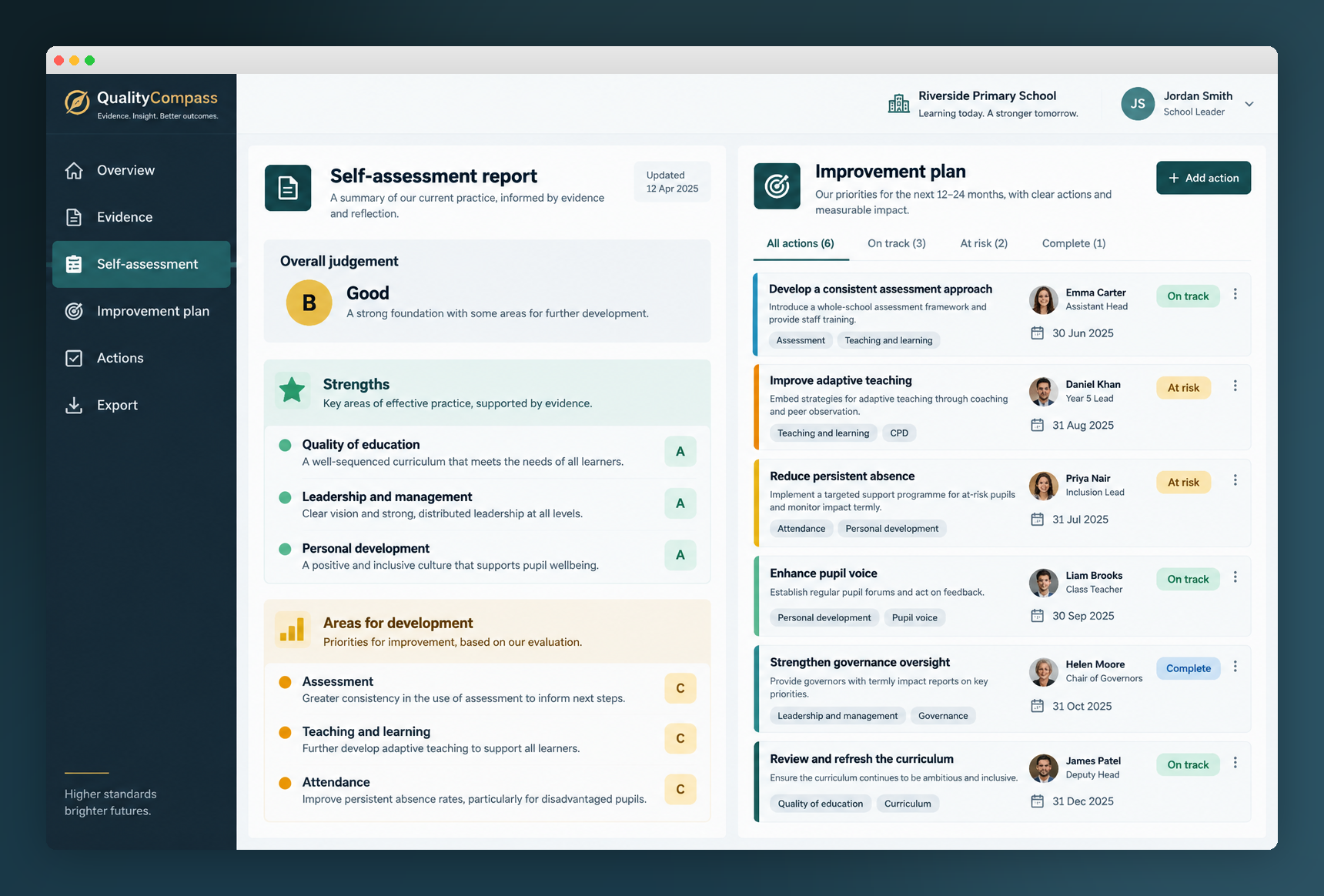The image size is (1324, 896).
Task: Click the Actions checkbox icon in sidebar
Action: pyautogui.click(x=74, y=358)
